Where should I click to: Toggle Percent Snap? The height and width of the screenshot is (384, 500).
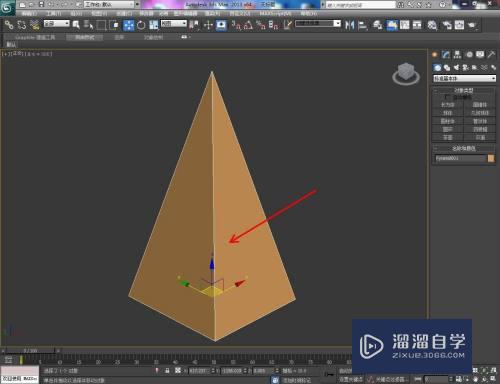point(261,25)
